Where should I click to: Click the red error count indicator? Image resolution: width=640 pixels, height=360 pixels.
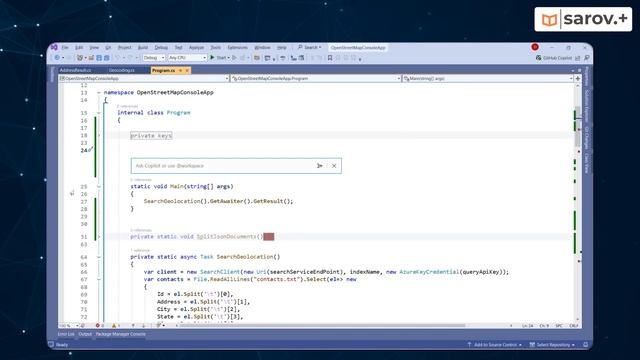point(99,326)
